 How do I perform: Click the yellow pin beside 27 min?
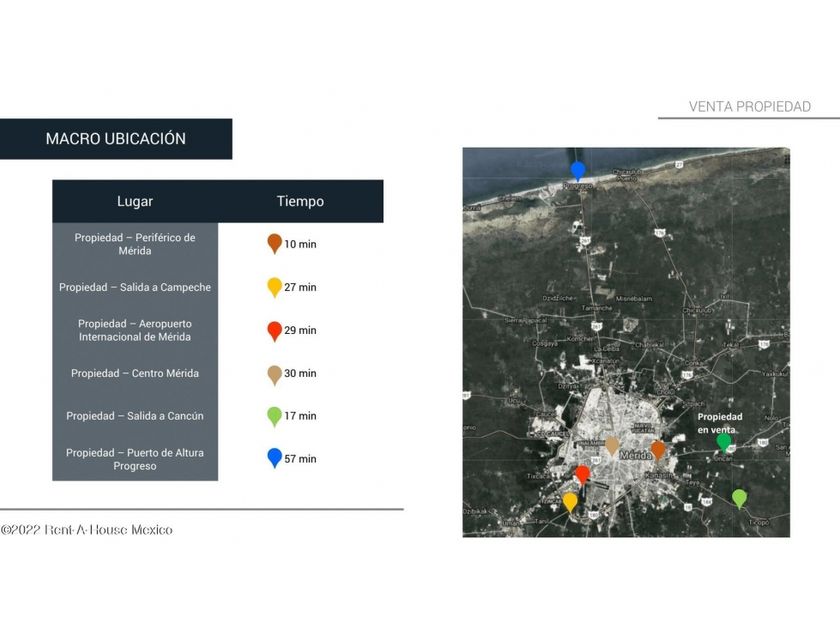275,286
